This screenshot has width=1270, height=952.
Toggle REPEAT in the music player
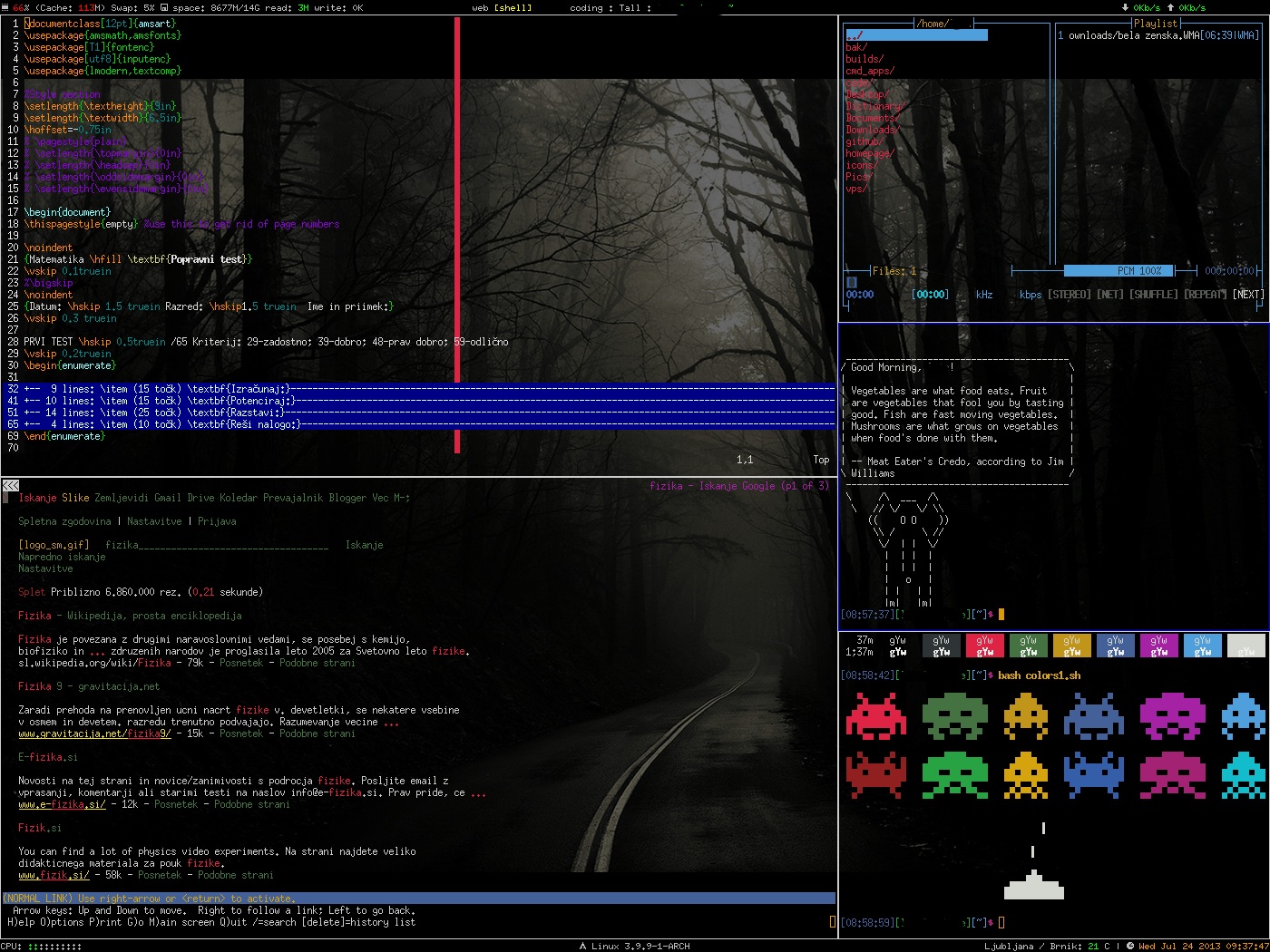(1205, 295)
